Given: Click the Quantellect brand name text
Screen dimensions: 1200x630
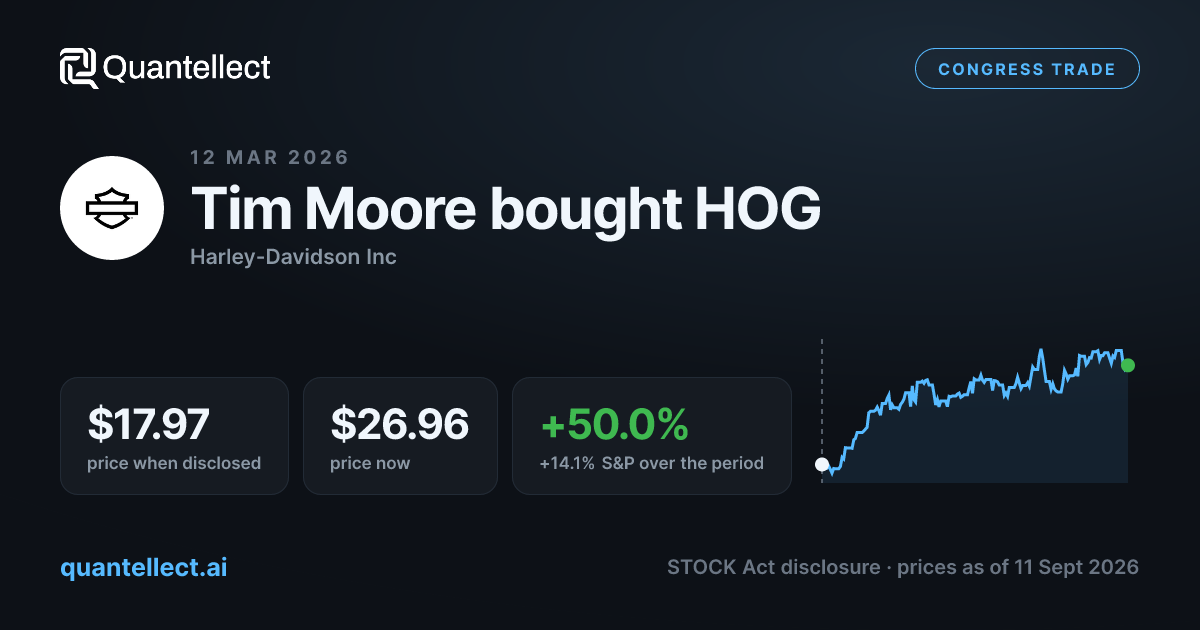Looking at the screenshot, I should click(x=187, y=68).
